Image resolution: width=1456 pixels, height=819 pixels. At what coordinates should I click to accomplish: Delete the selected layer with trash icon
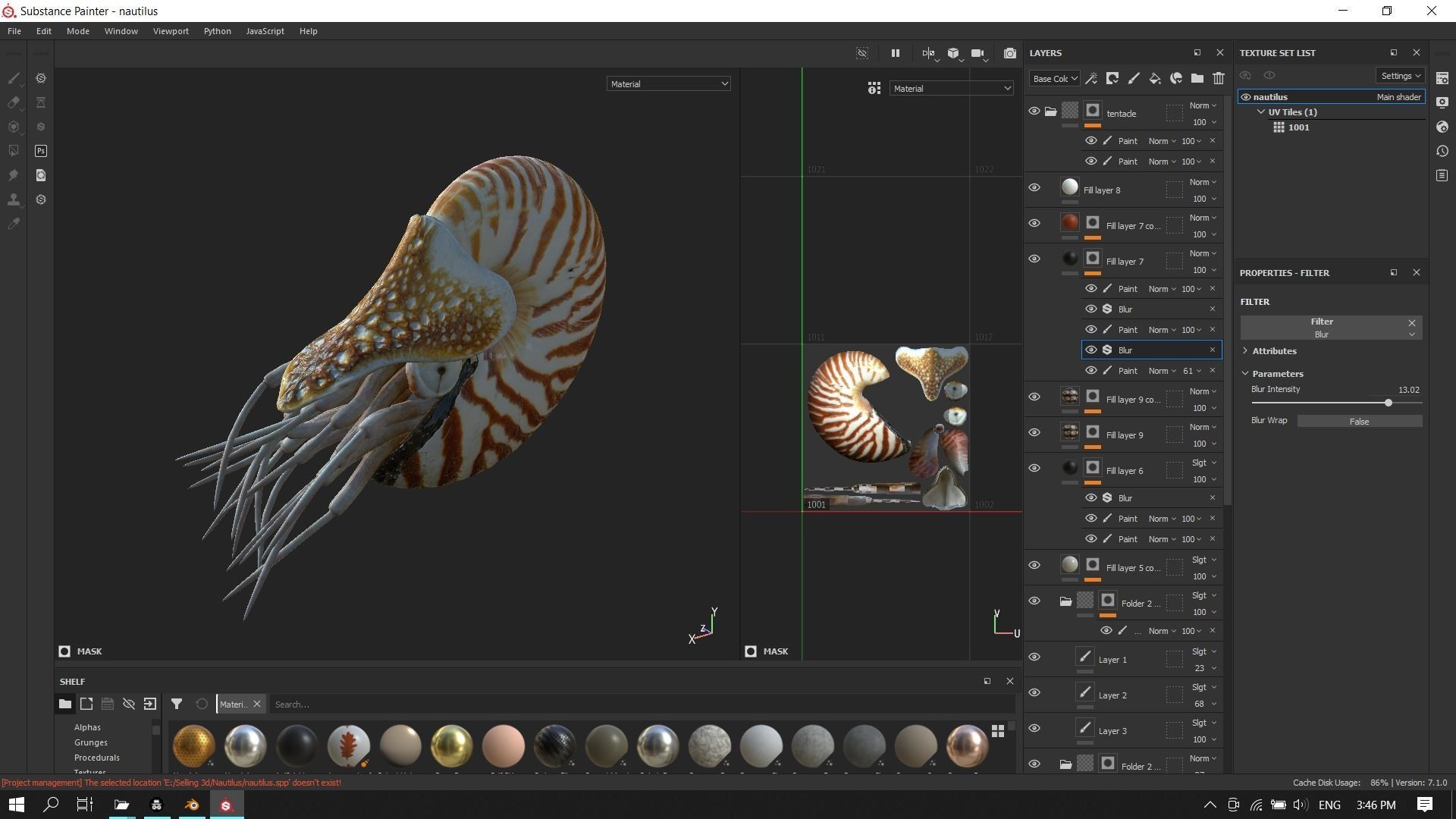tap(1219, 78)
